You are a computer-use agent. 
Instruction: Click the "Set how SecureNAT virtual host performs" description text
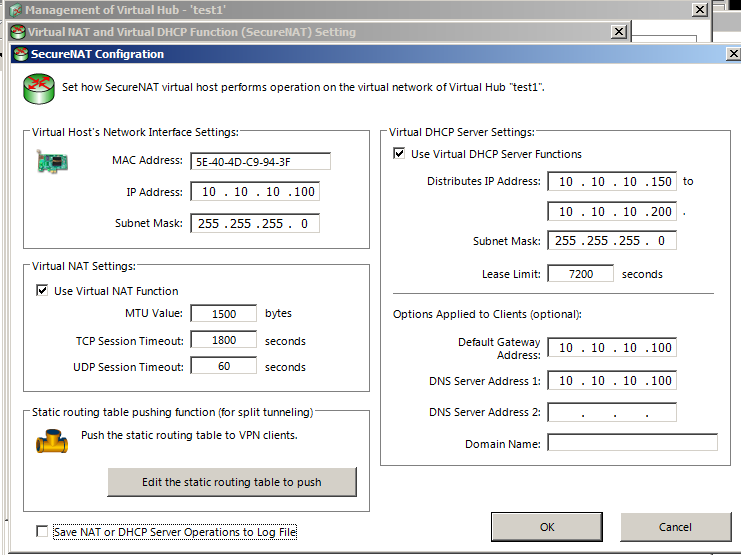click(303, 87)
